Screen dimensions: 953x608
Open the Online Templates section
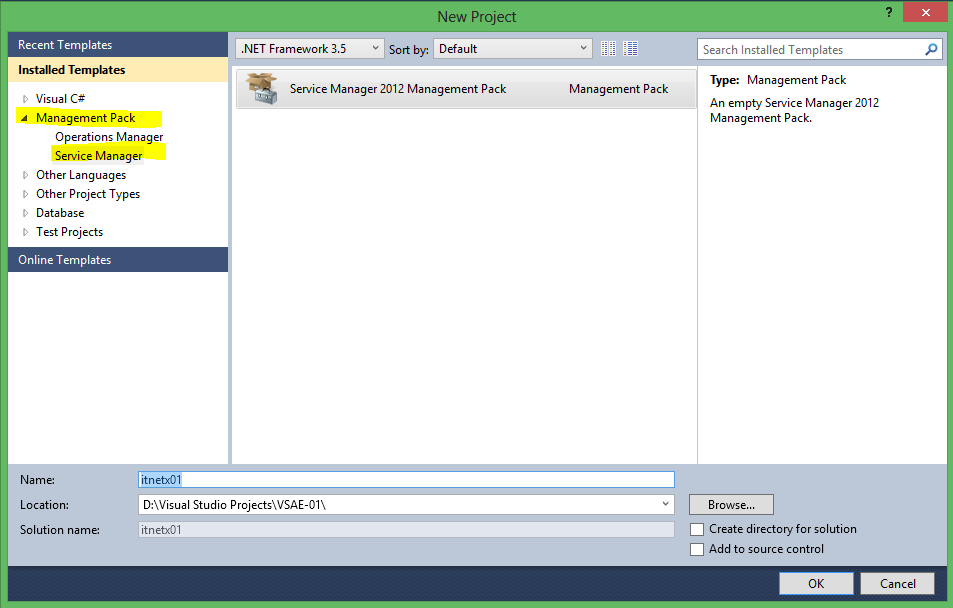[x=65, y=260]
